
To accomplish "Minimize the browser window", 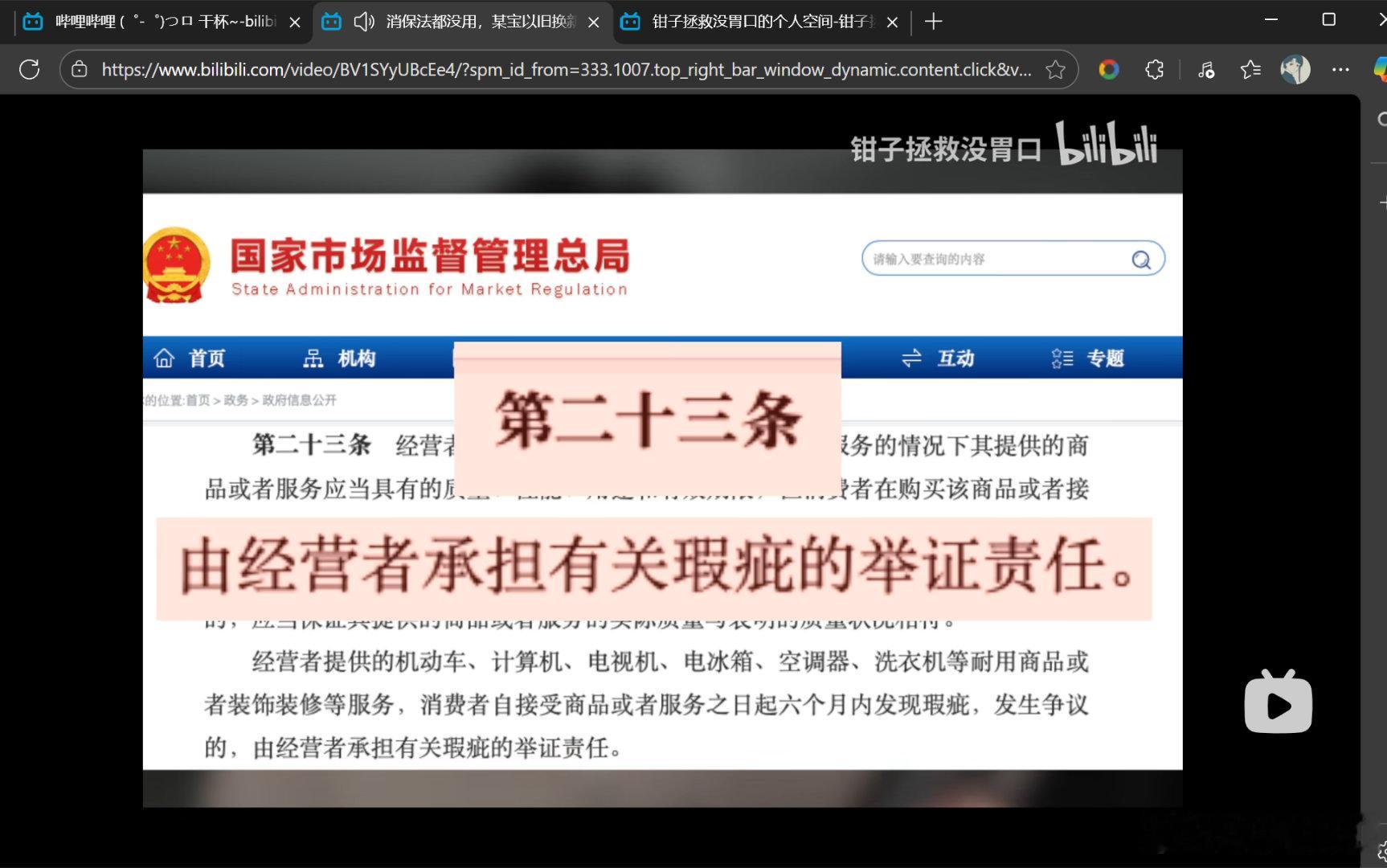I will [x=1271, y=20].
